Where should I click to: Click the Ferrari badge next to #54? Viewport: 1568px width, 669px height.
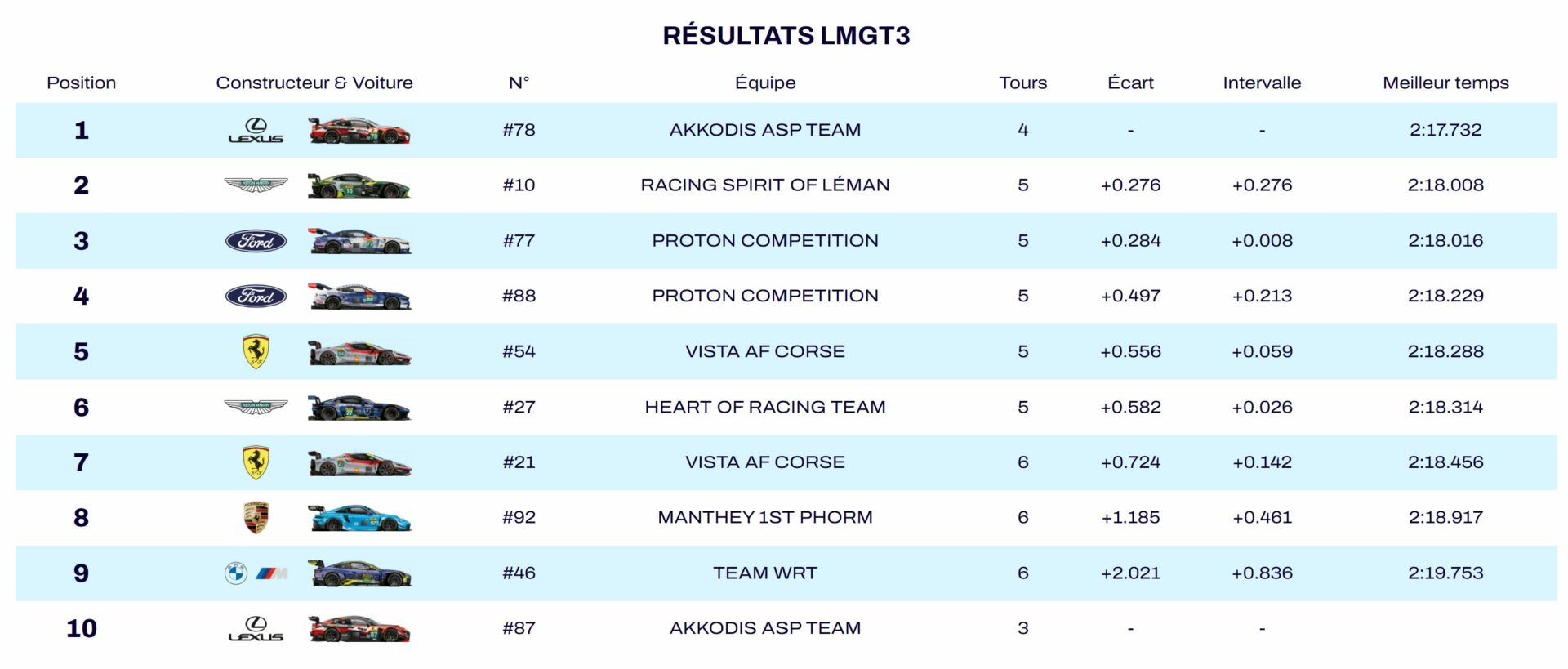[x=256, y=351]
